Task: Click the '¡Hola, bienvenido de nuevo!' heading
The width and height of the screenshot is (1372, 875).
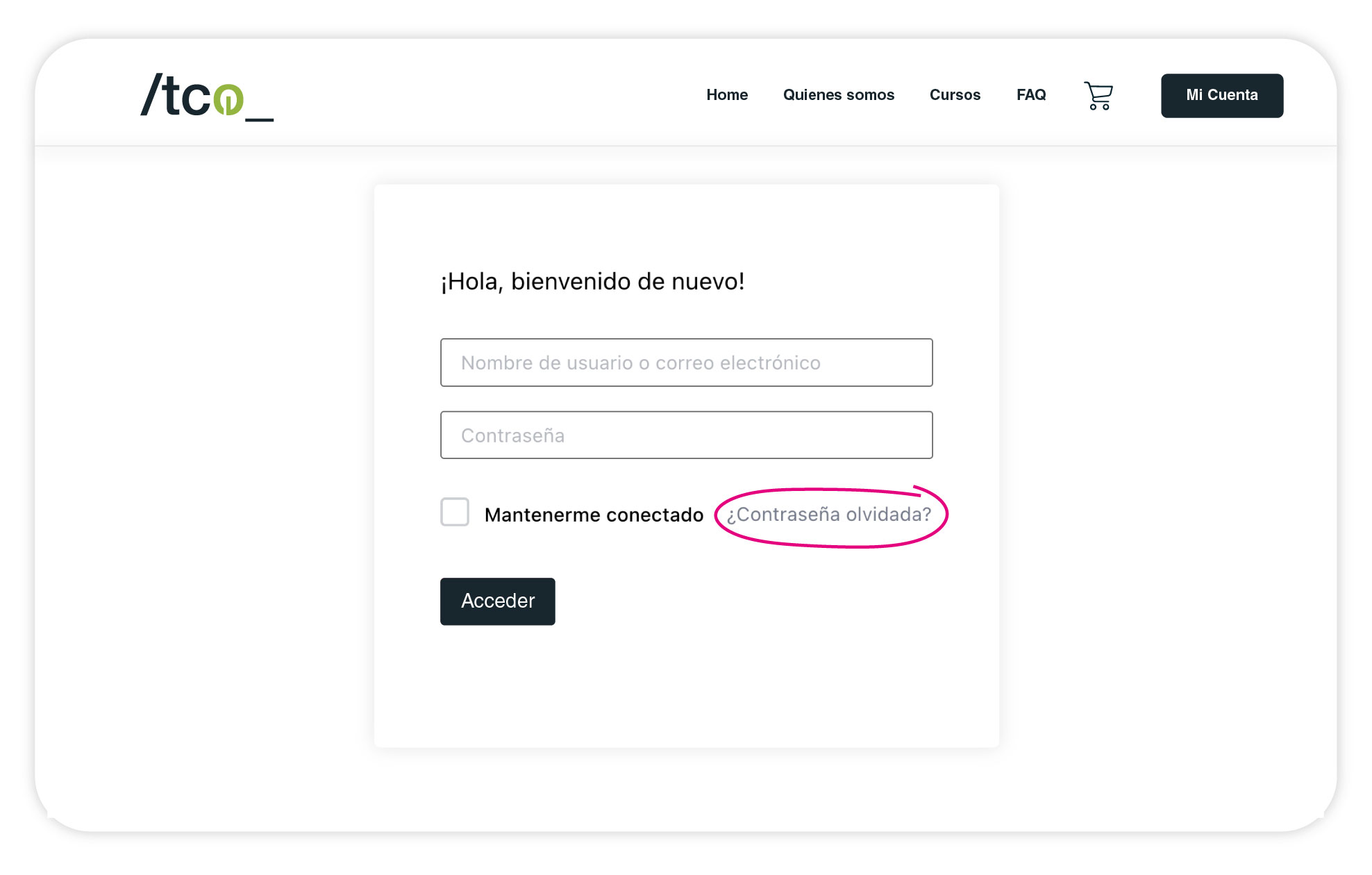Action: pos(592,281)
